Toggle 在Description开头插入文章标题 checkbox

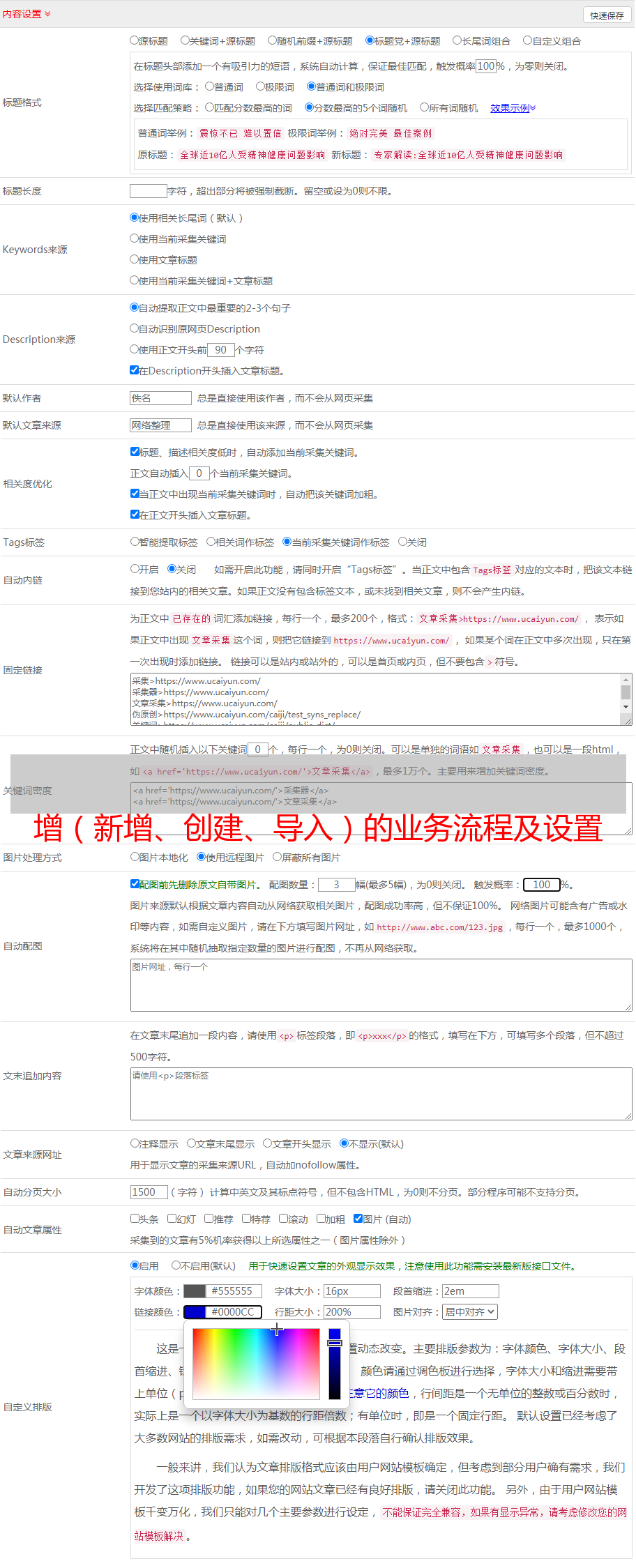point(135,370)
